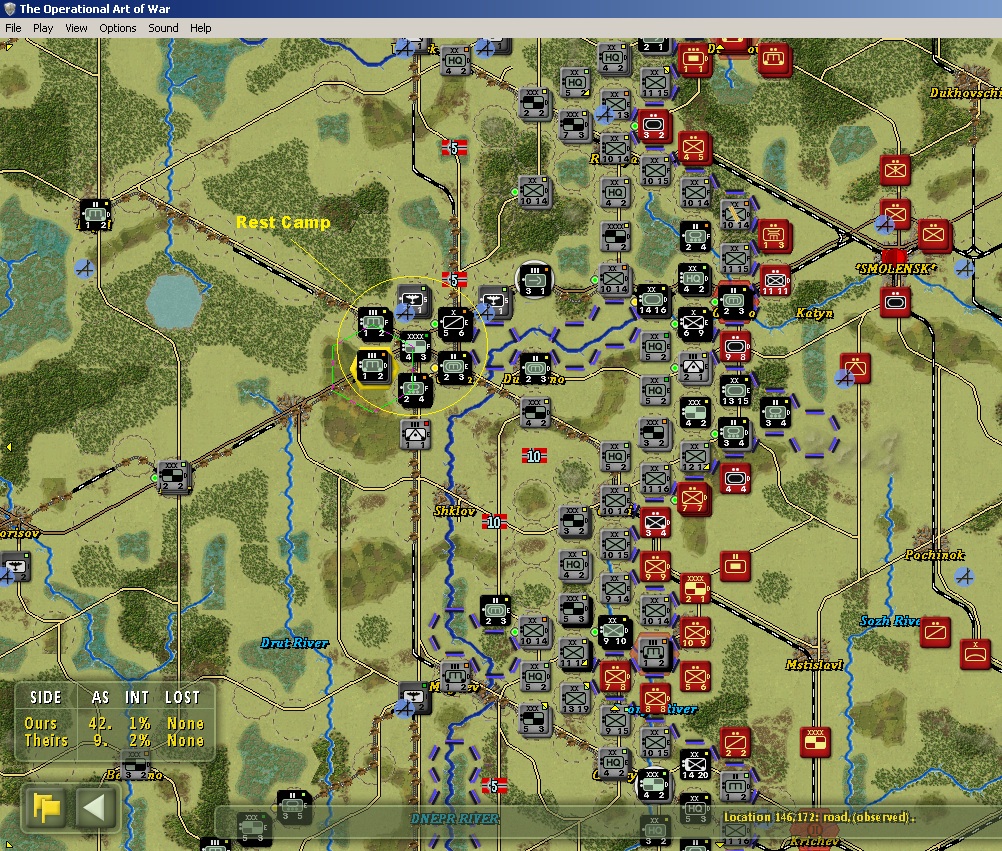The height and width of the screenshot is (851, 1002).
Task: Click the 'Theirs' row in combat panel
Action: click(114, 740)
